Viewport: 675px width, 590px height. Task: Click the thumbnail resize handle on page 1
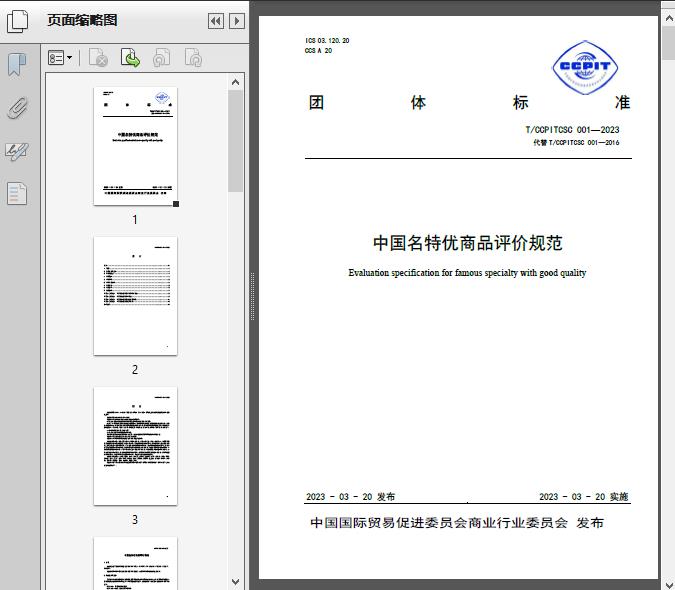click(176, 204)
